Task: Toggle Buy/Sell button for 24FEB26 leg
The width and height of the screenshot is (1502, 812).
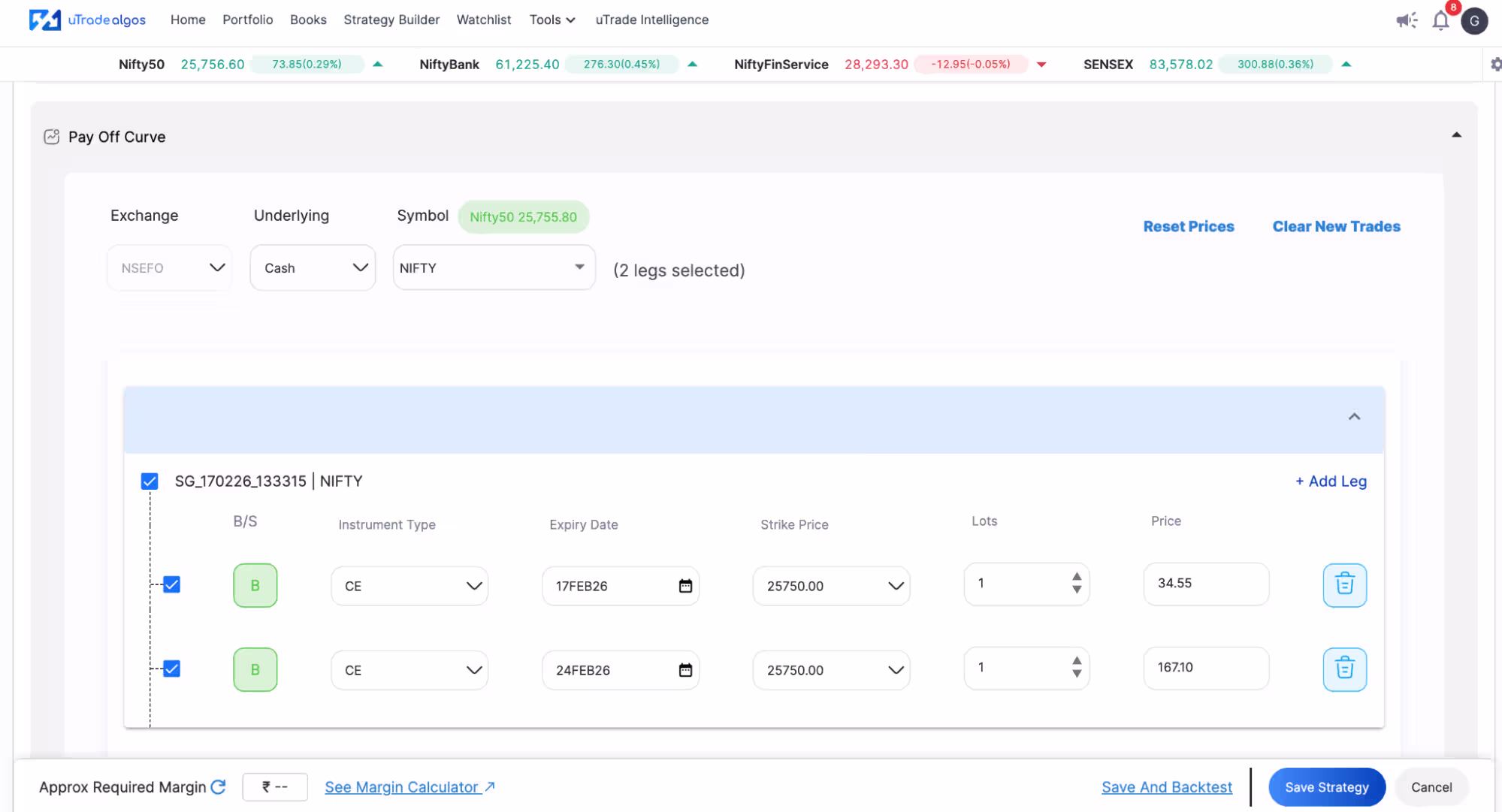Action: (x=255, y=669)
